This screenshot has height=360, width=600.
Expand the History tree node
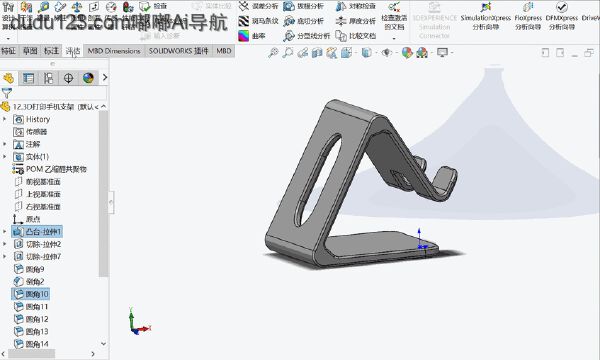5,119
